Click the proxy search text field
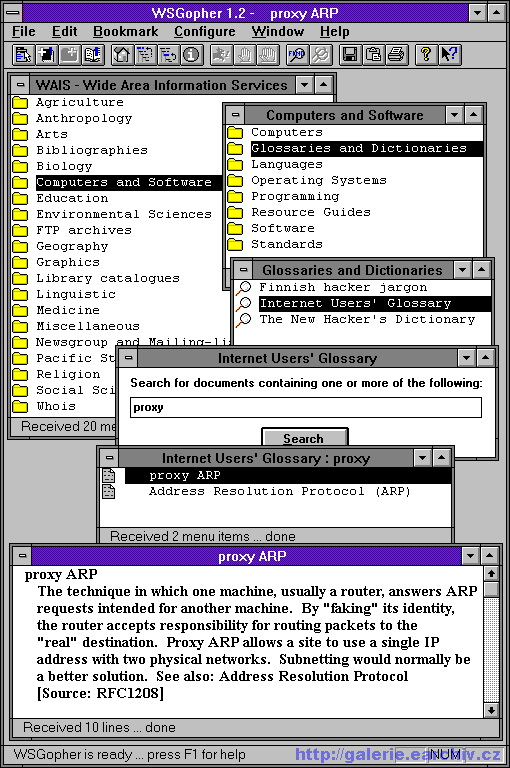This screenshot has height=768, width=510. [x=306, y=407]
